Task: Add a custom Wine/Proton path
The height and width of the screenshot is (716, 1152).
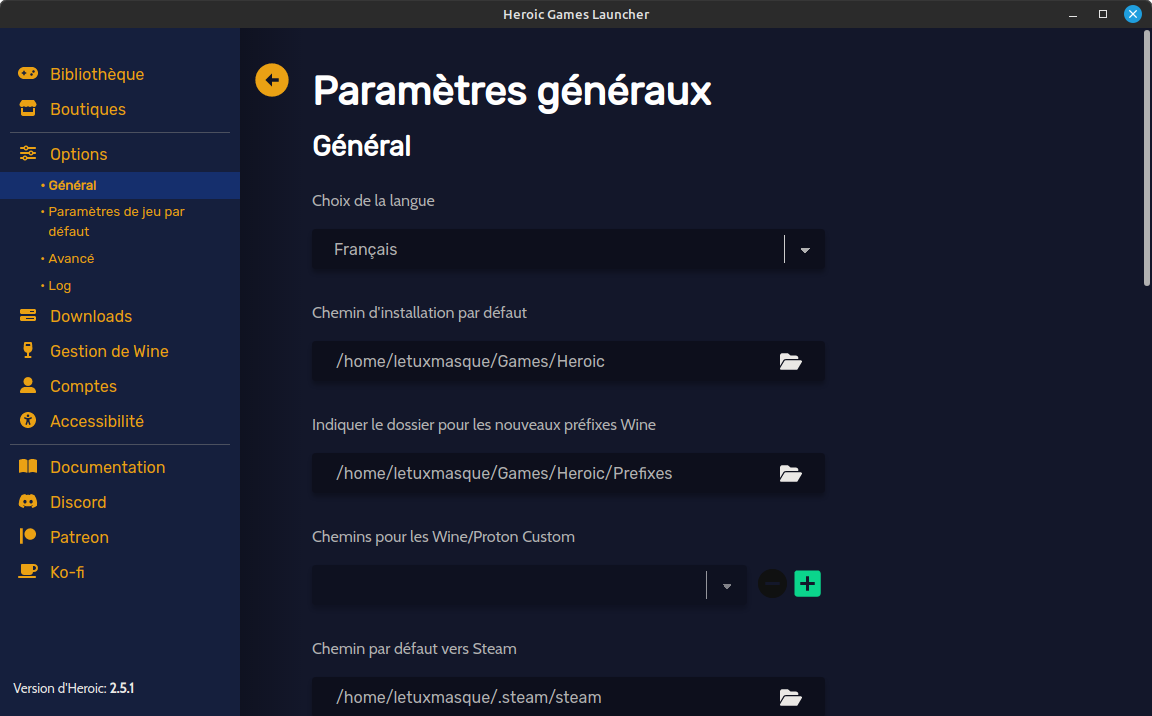Action: 807,584
